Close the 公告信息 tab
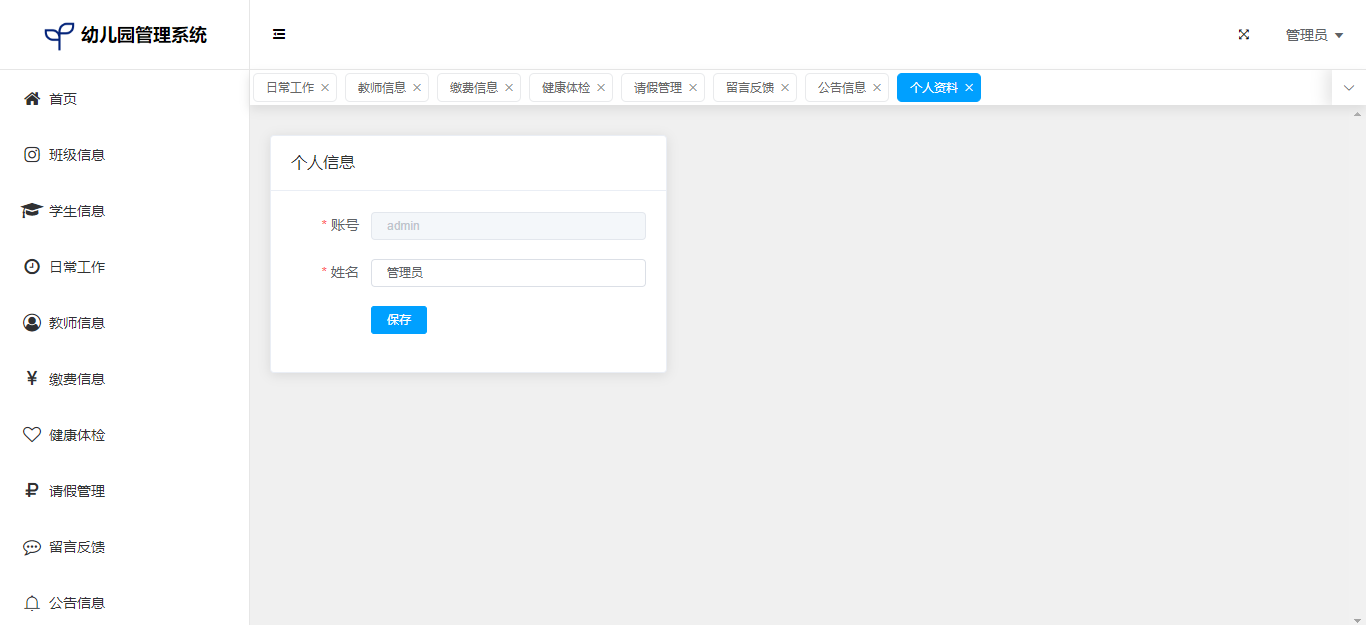Viewport: 1366px width, 625px height. 877,88
